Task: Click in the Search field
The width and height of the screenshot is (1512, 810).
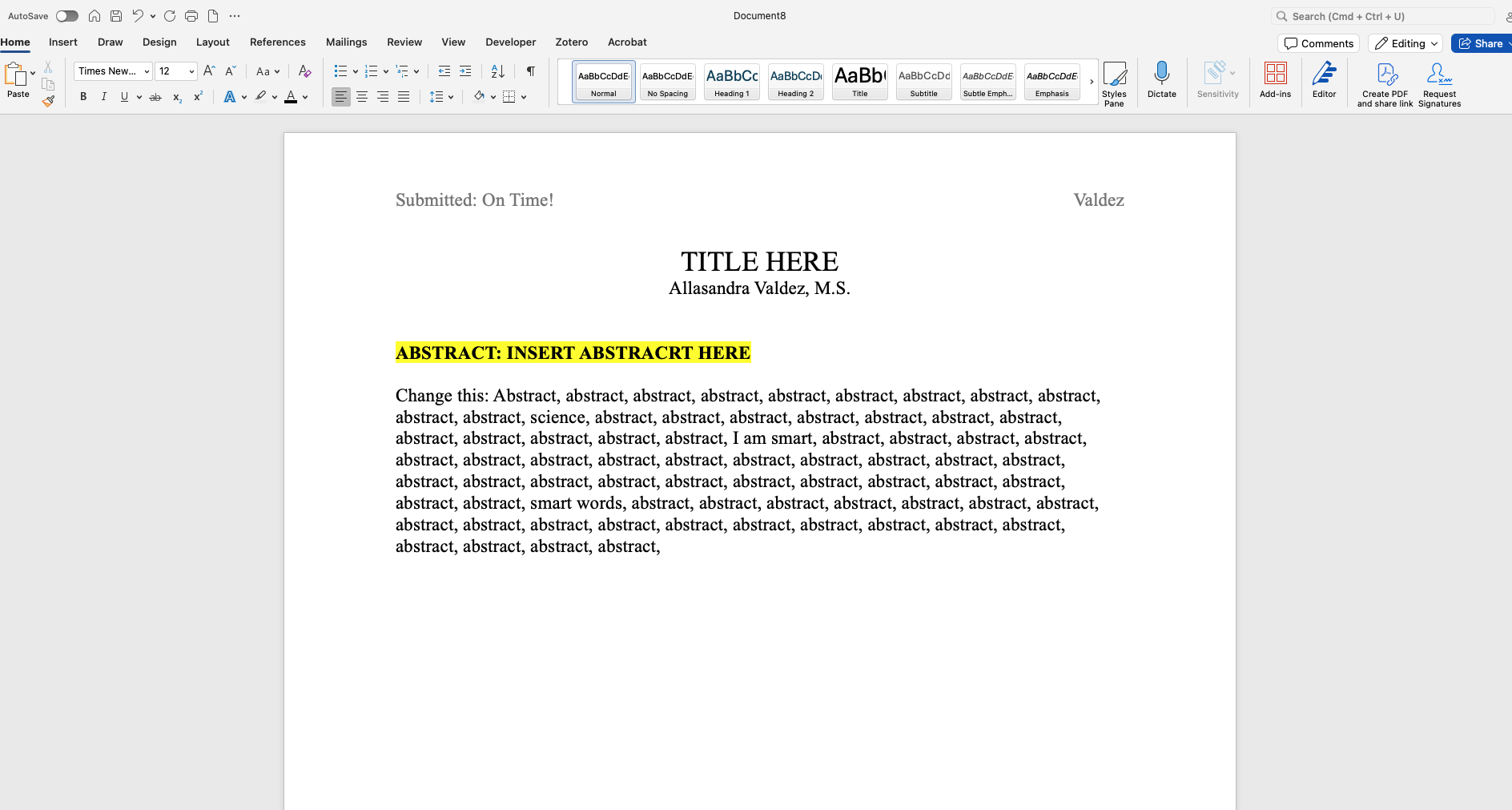Action: [x=1383, y=16]
